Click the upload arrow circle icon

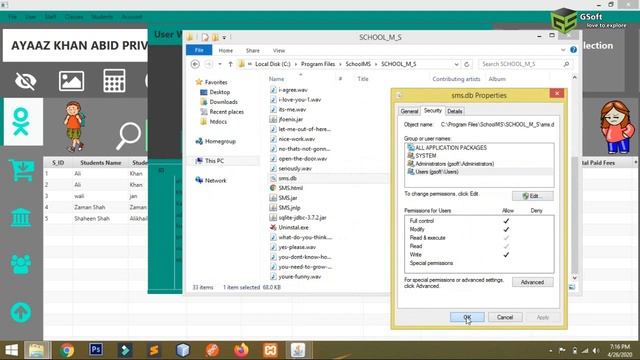tap(21, 312)
